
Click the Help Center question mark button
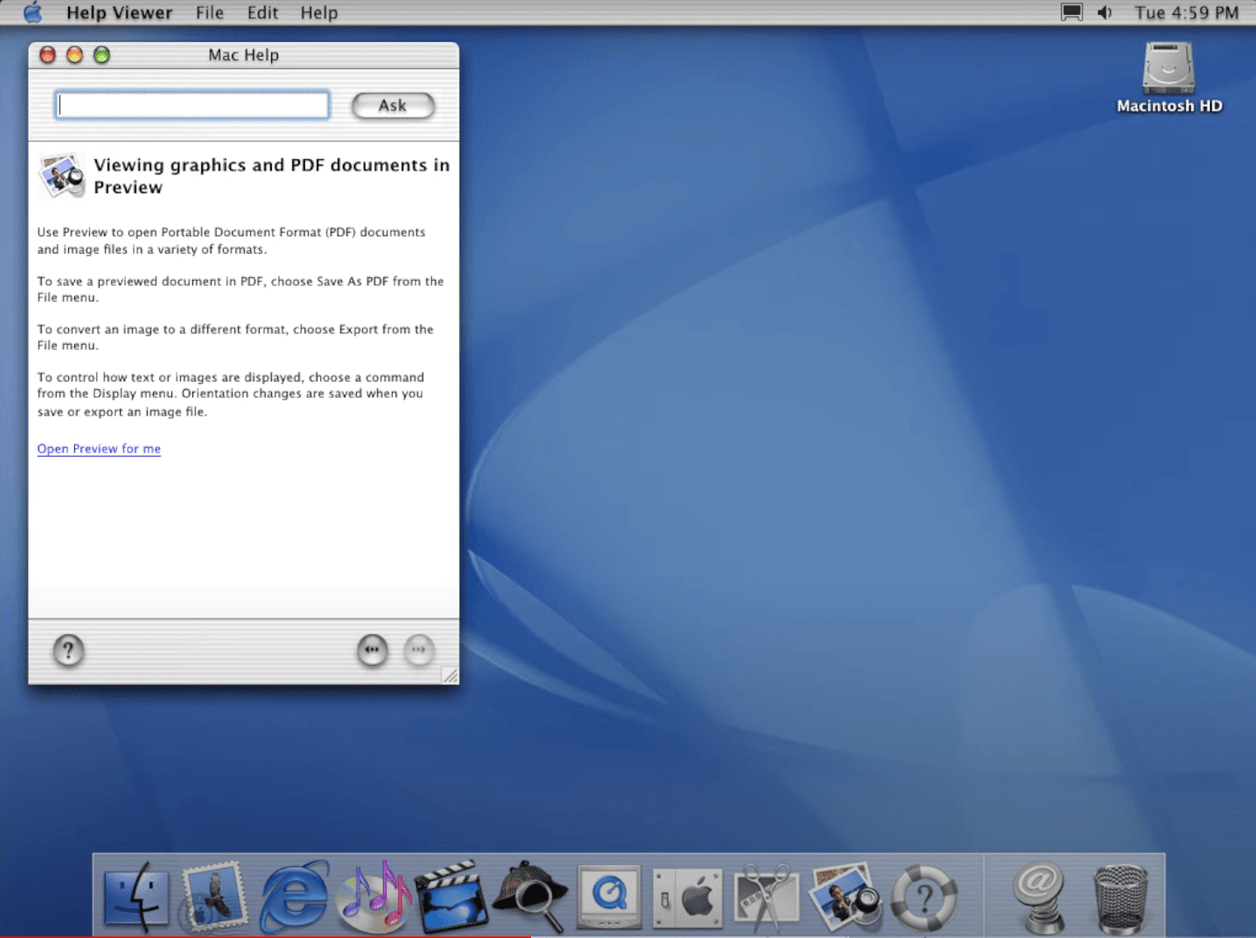coord(68,651)
